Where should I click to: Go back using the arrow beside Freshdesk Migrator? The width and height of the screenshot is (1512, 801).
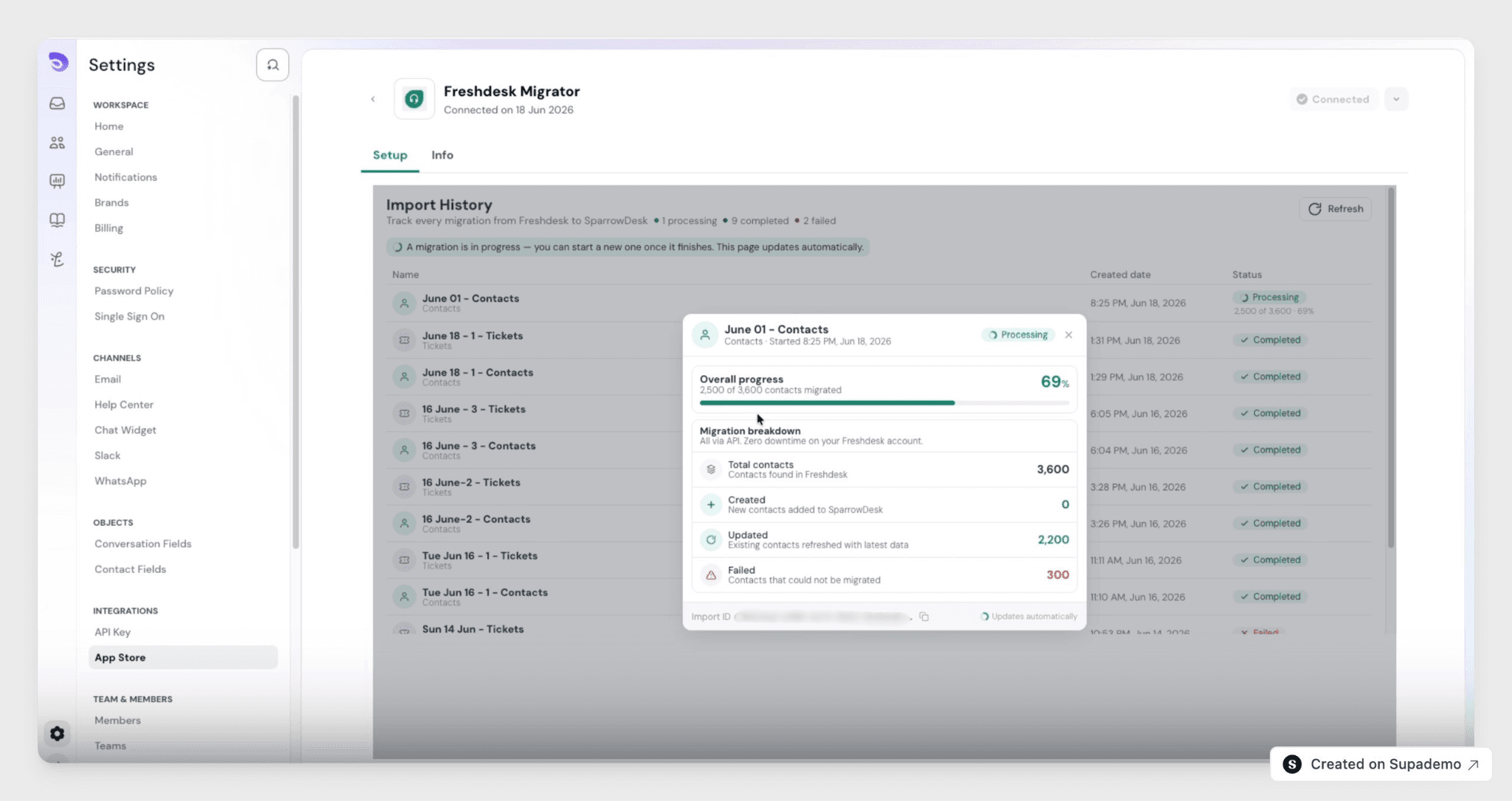pos(373,99)
